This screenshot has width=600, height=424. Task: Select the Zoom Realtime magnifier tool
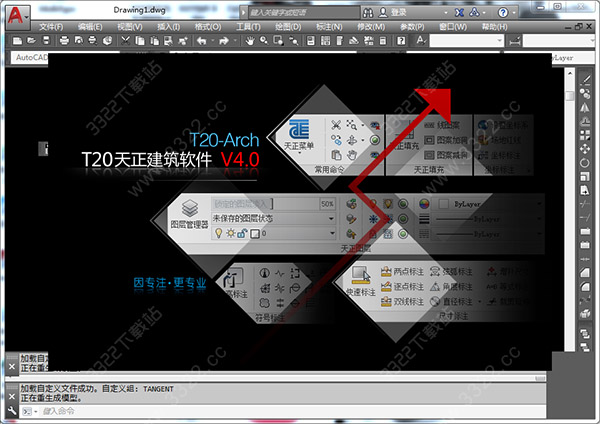(264, 41)
